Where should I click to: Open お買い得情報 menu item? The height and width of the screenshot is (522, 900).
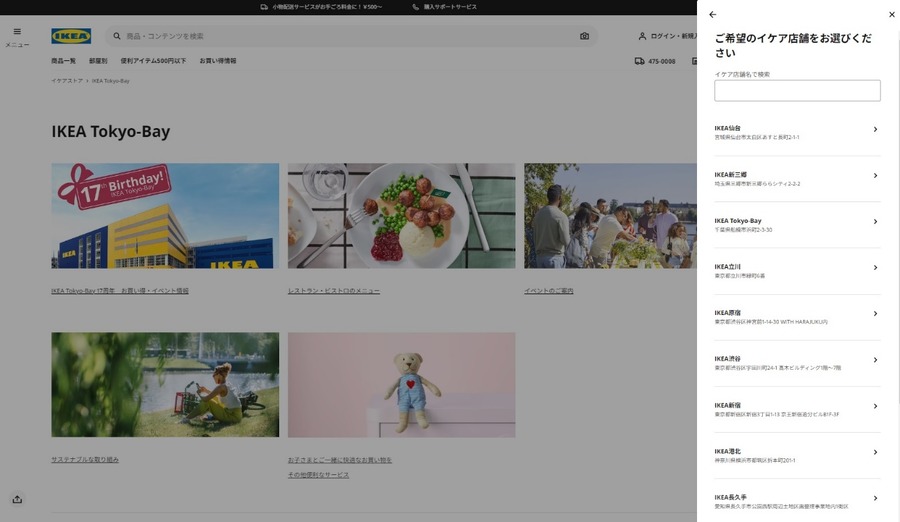[x=218, y=61]
